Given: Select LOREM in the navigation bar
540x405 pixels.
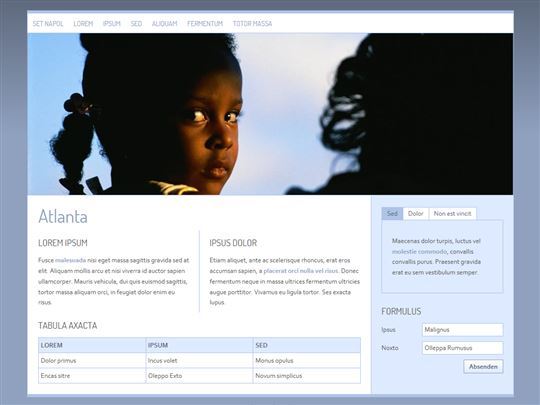Looking at the screenshot, I should pos(83,23).
